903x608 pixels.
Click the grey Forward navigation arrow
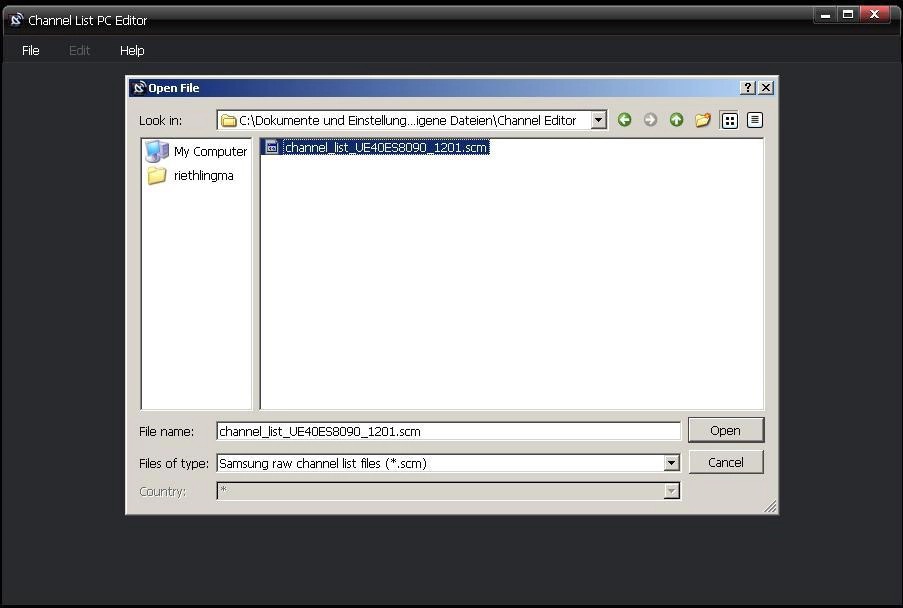[x=650, y=120]
